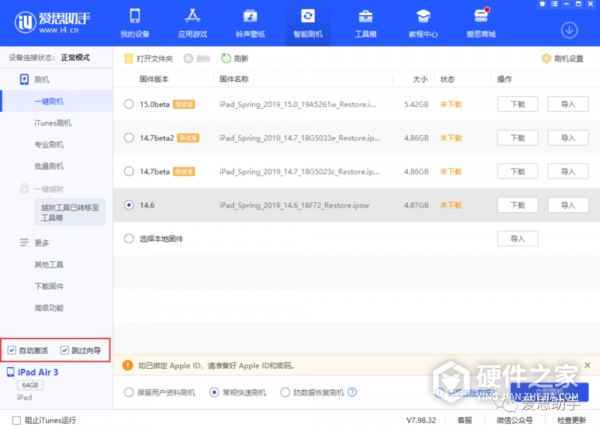The image size is (600, 430).
Task: Expand 更多 section in sidebar
Action: [x=34, y=243]
